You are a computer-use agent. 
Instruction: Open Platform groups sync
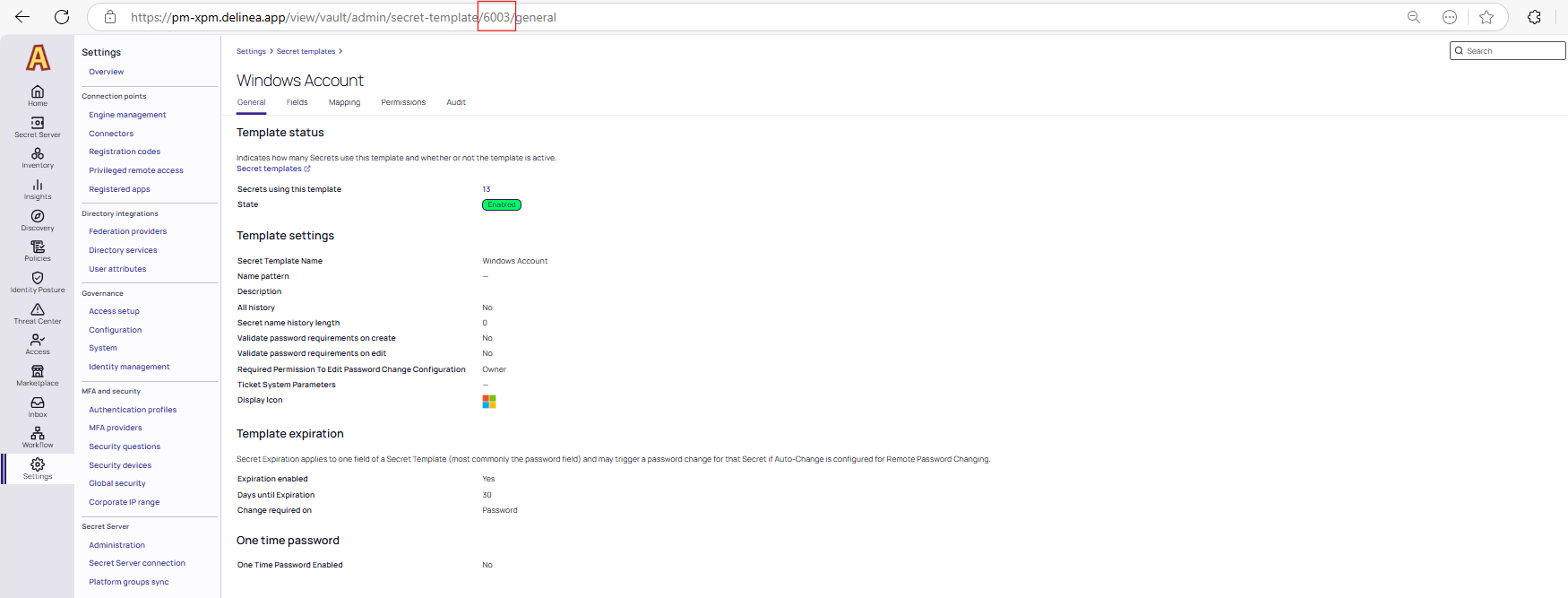[x=128, y=582]
